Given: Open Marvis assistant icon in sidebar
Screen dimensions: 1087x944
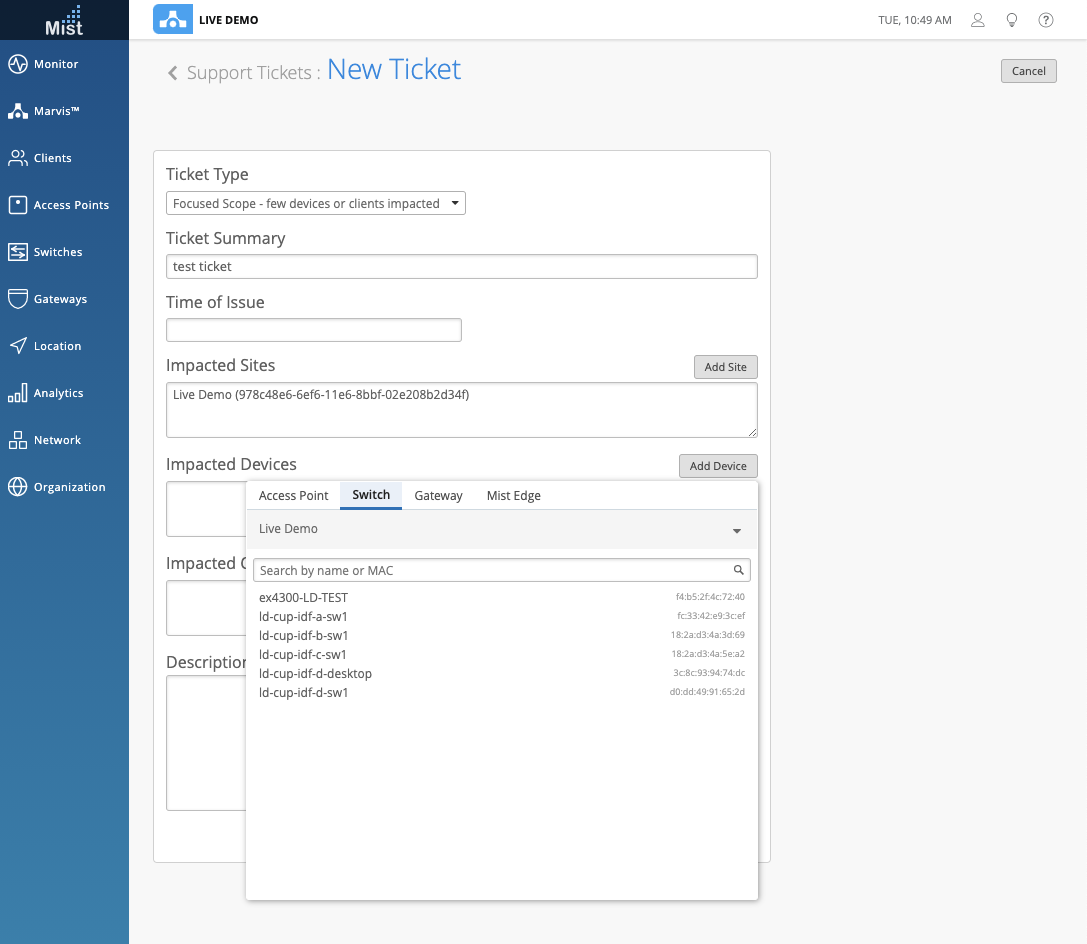Looking at the screenshot, I should (x=18, y=111).
